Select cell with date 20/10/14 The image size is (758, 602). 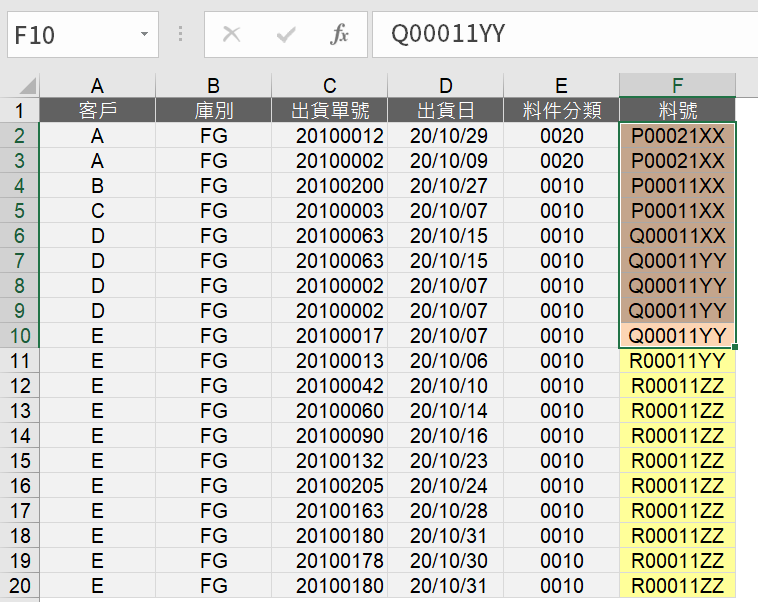pos(445,411)
